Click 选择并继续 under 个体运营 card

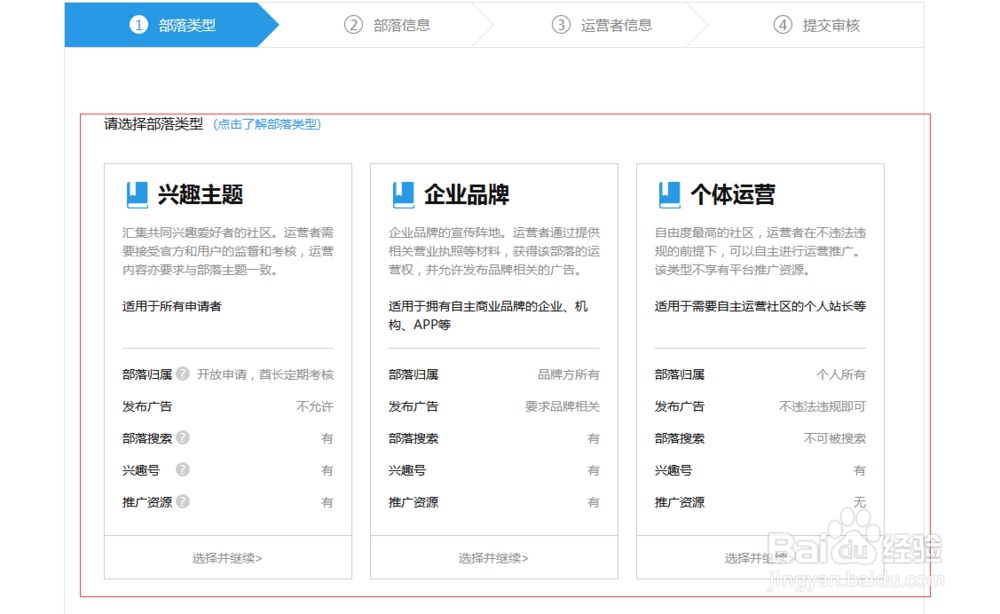coord(760,558)
